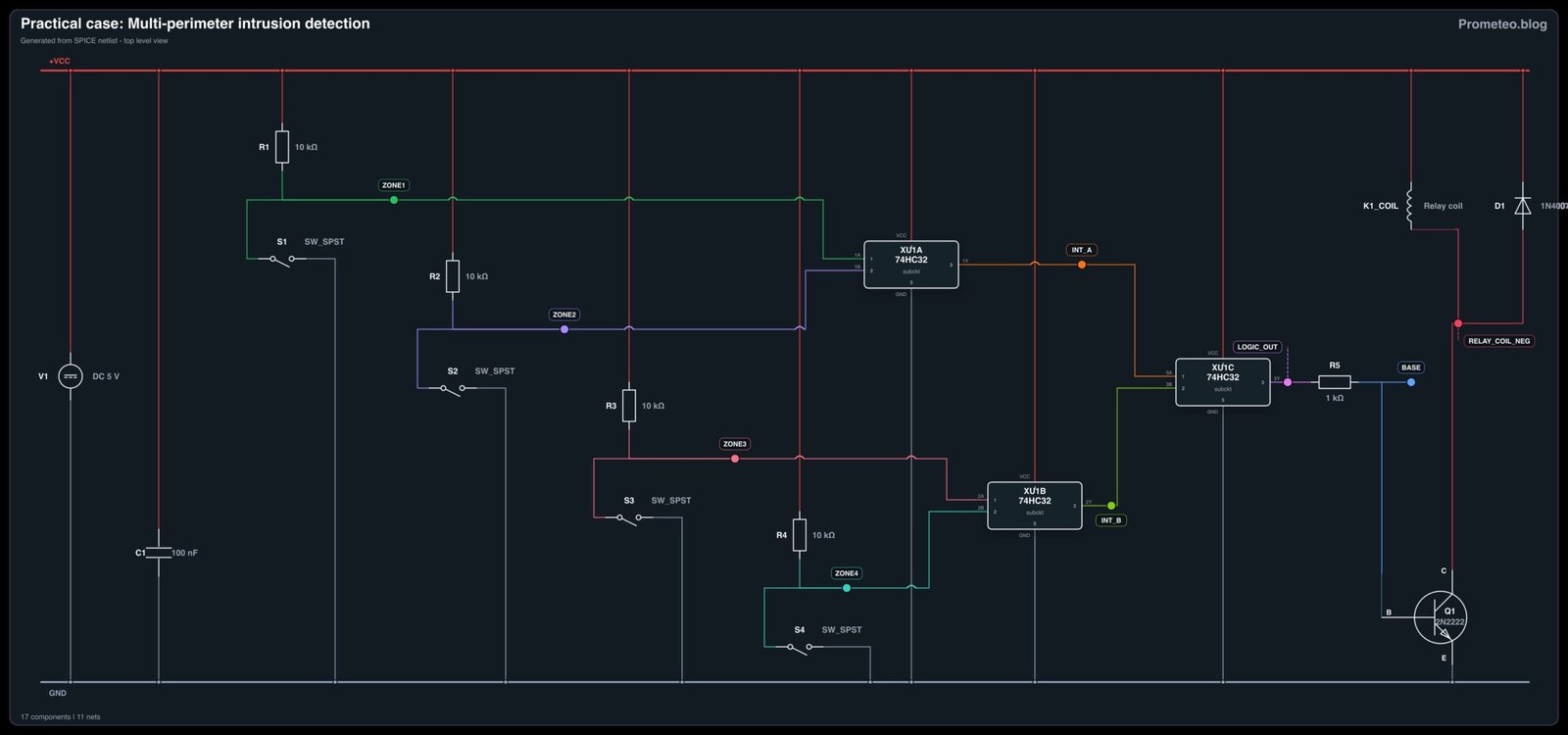Click the RELAY_COIL_NEG net label
The height and width of the screenshot is (735, 1568).
[x=1499, y=341]
